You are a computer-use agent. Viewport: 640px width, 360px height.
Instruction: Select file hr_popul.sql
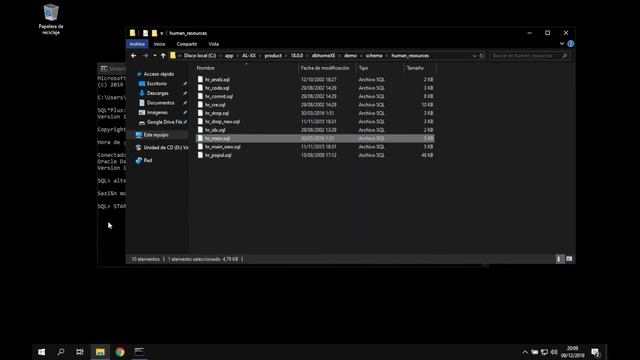click(x=218, y=155)
